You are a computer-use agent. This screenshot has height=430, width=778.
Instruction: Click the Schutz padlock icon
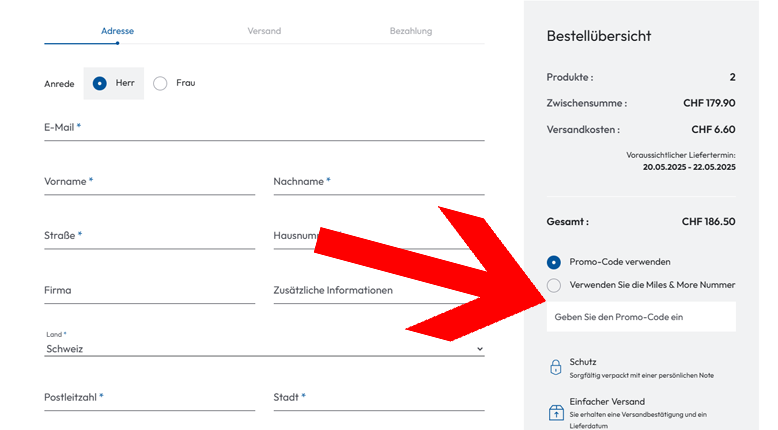click(556, 367)
